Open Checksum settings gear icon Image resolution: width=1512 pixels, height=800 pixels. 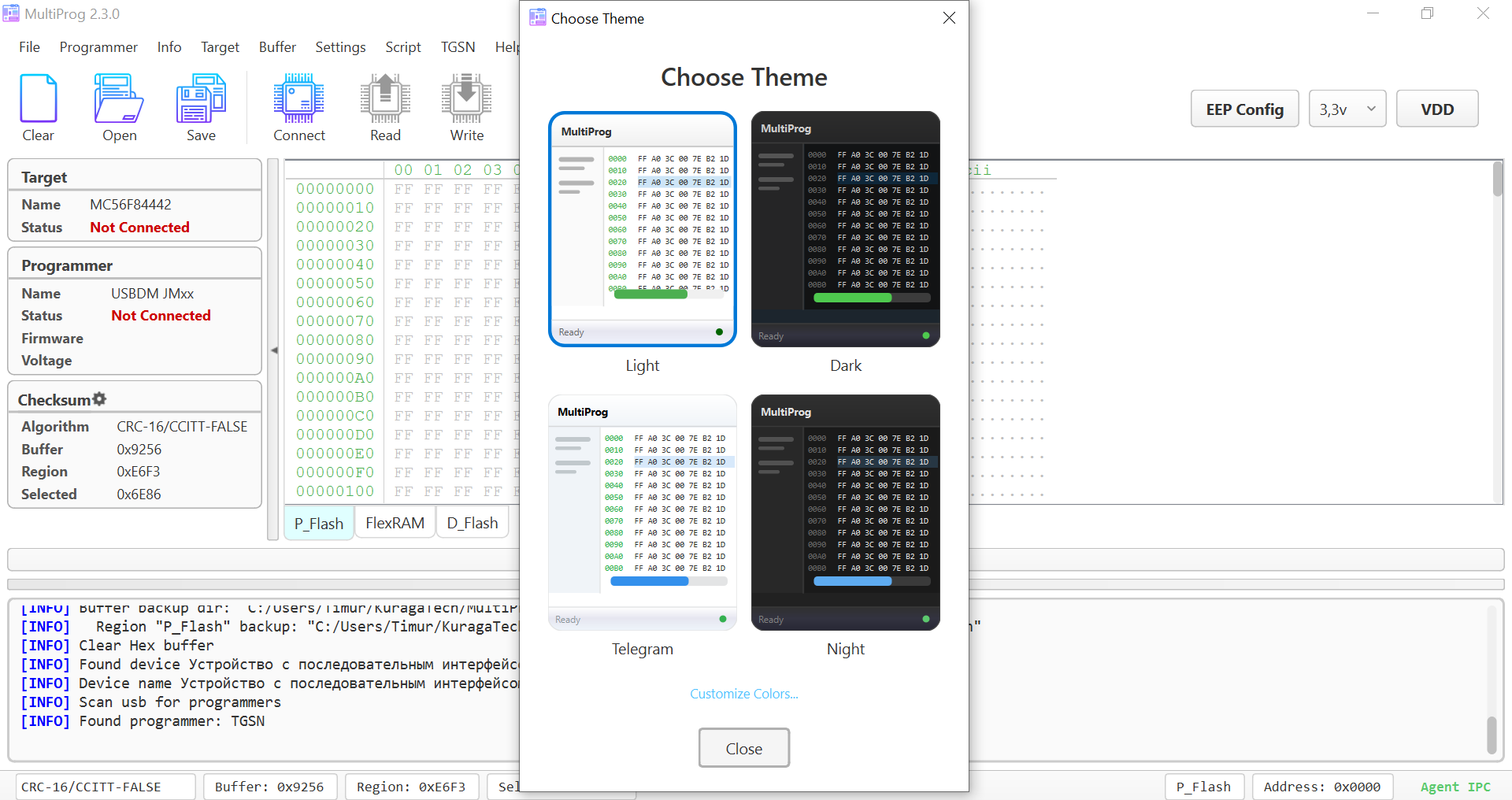99,399
